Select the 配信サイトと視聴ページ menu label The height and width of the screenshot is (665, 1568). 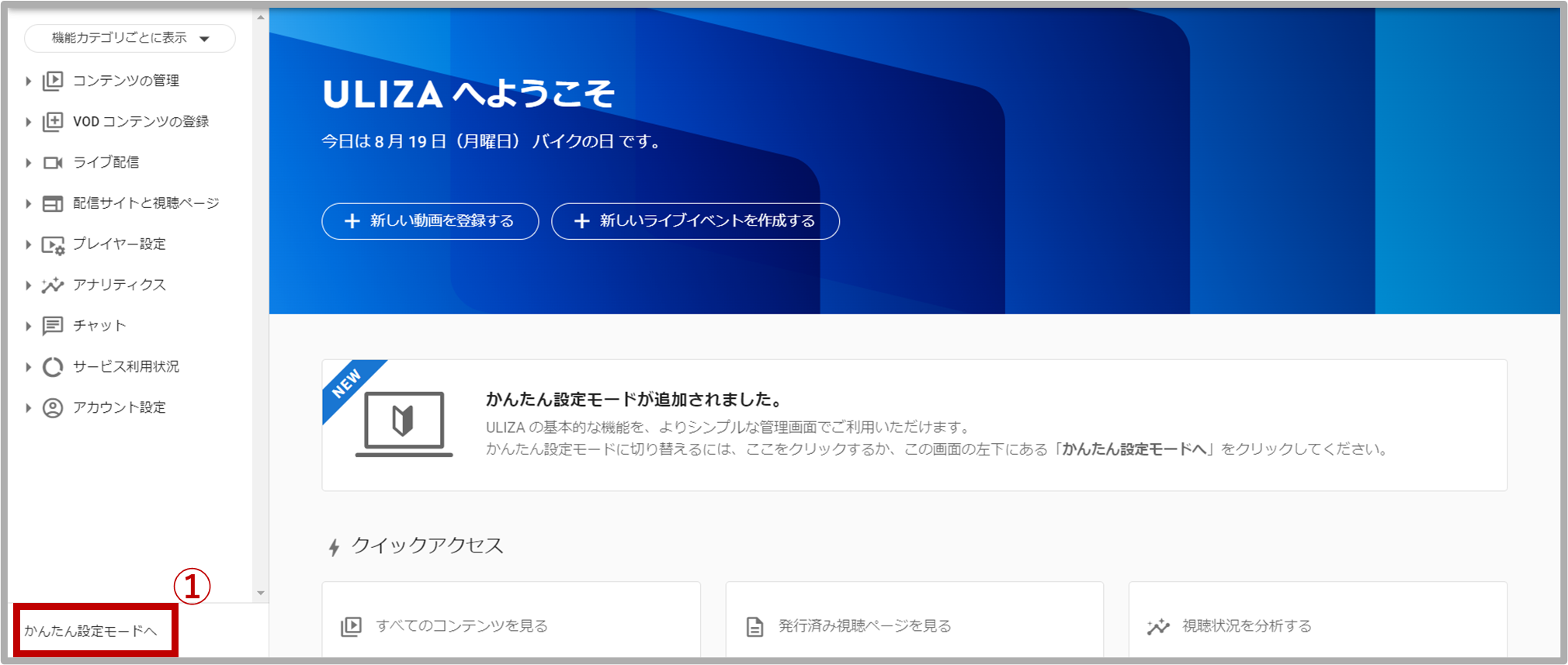click(146, 203)
